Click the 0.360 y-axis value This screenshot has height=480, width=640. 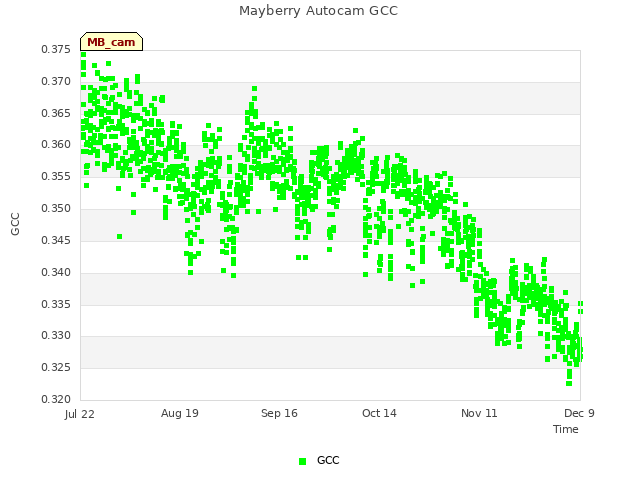tap(56, 144)
